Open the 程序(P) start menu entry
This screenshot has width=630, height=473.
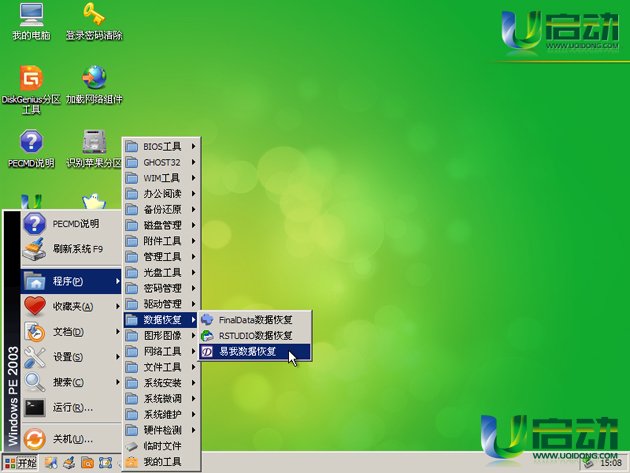click(71, 281)
